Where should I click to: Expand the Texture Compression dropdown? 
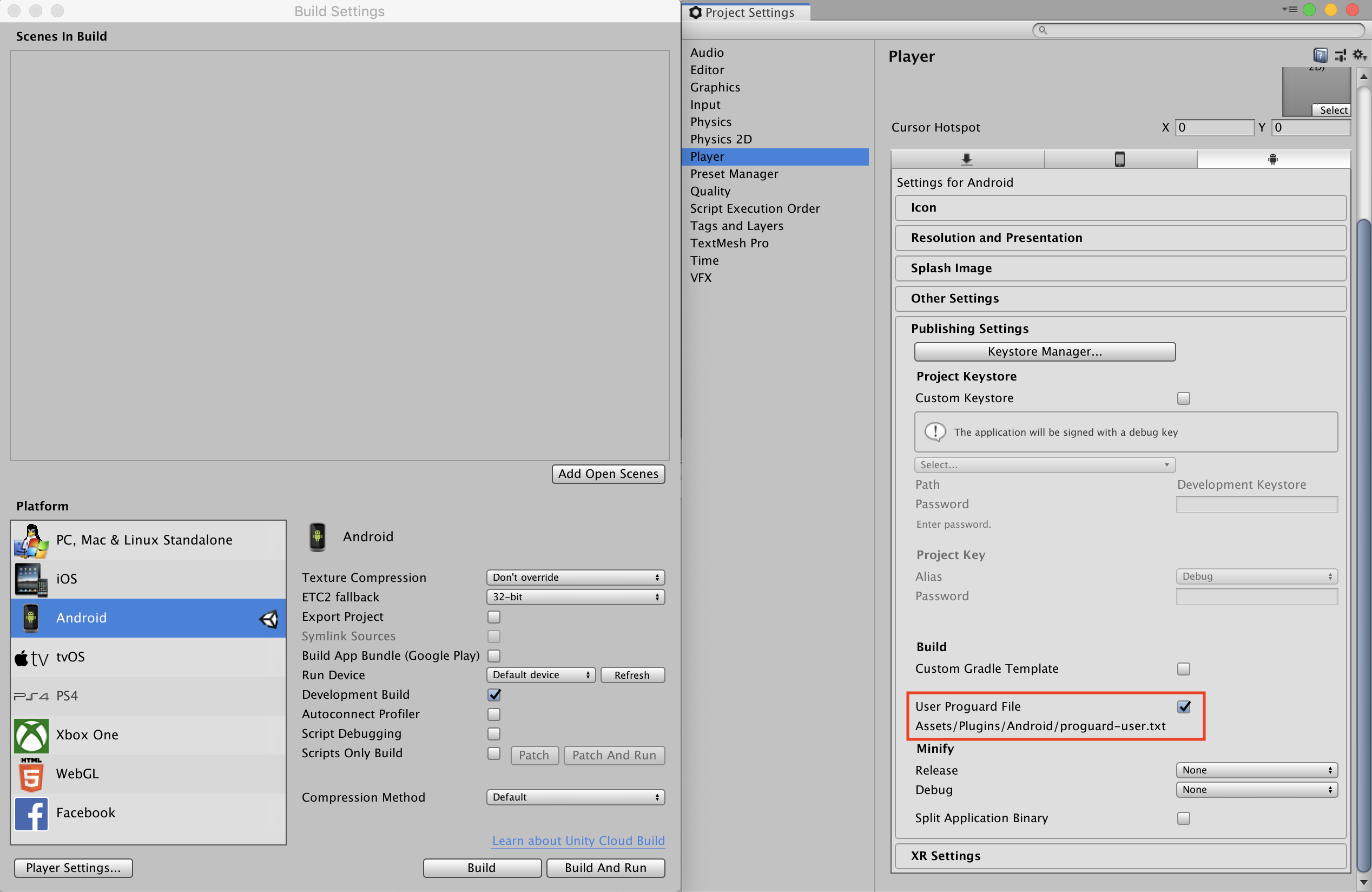tap(573, 576)
